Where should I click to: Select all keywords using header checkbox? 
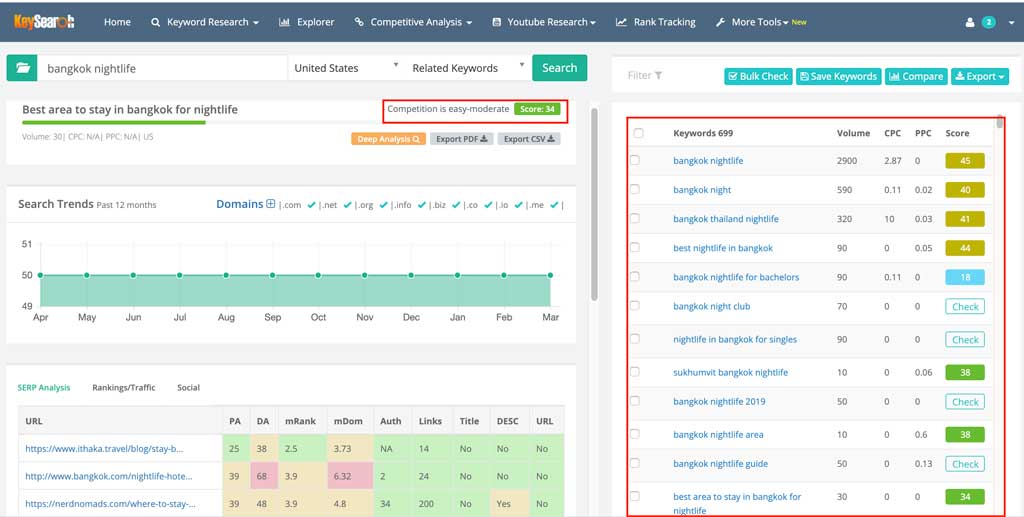(x=639, y=133)
